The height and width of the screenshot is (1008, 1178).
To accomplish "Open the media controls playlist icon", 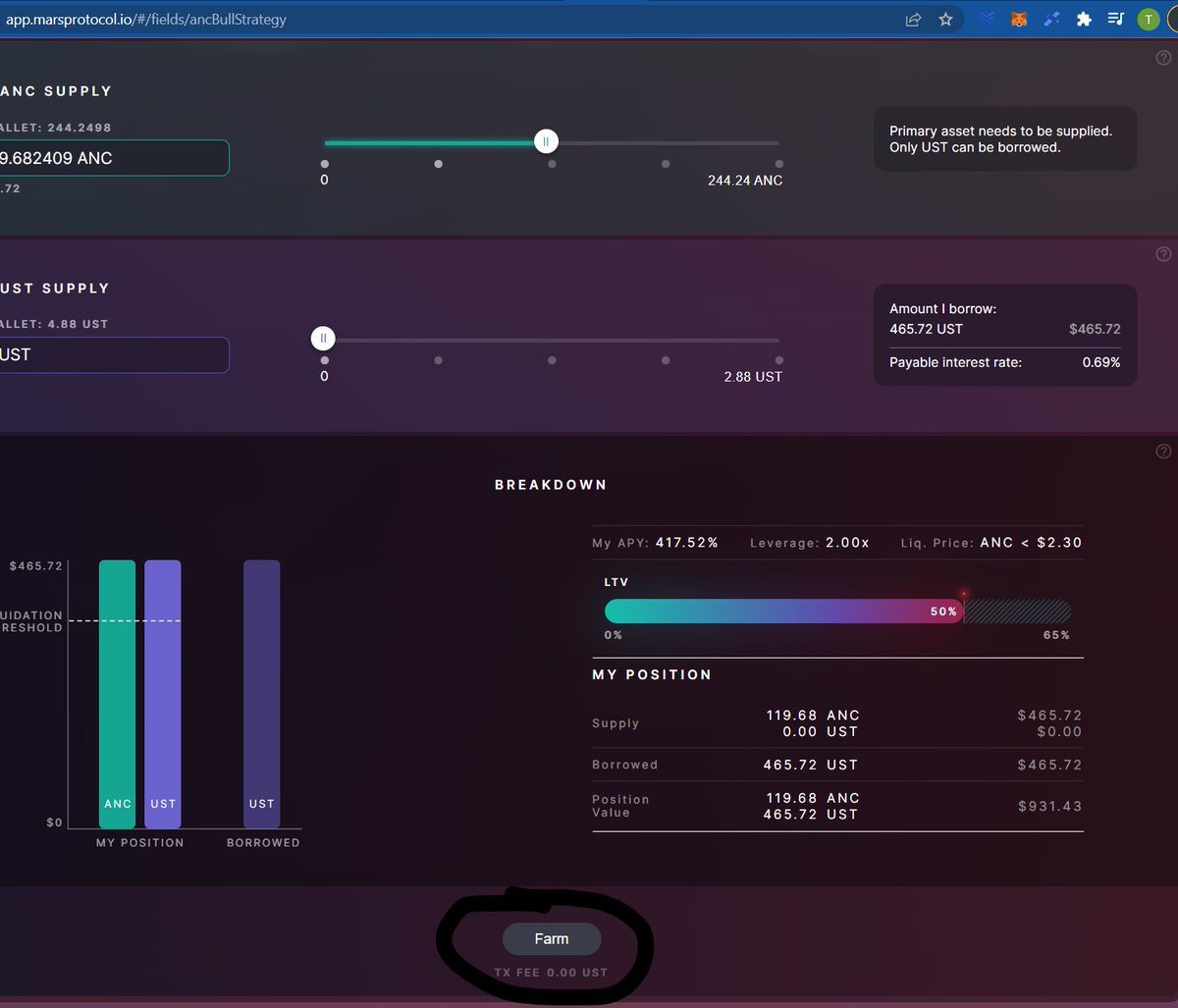I will (1115, 19).
